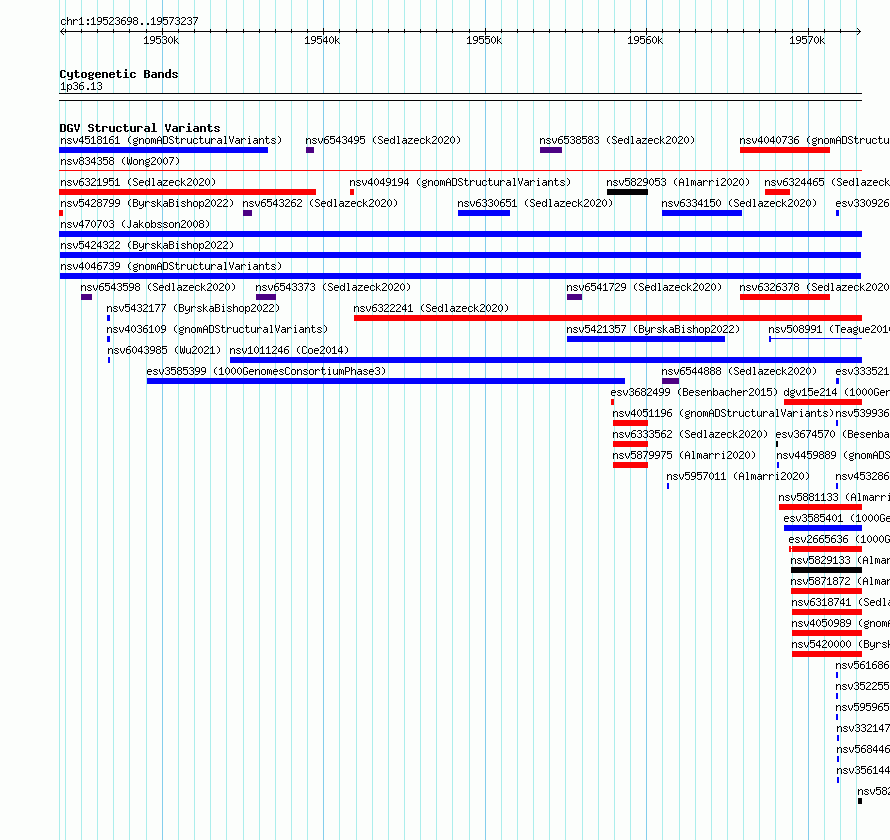890x840 pixels.
Task: Select the nsv5424322 ByrskaBishop2022 label
Action: coord(147,245)
